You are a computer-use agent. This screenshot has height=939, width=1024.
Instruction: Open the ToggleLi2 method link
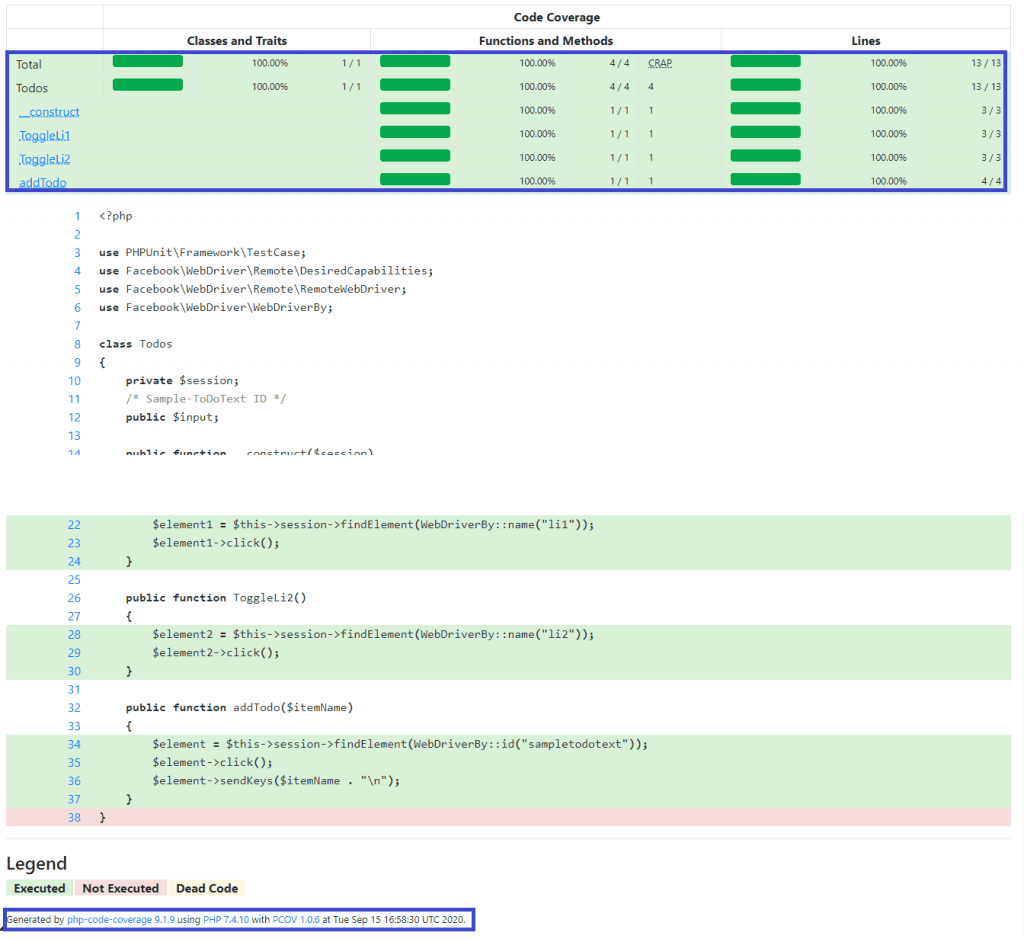click(45, 159)
